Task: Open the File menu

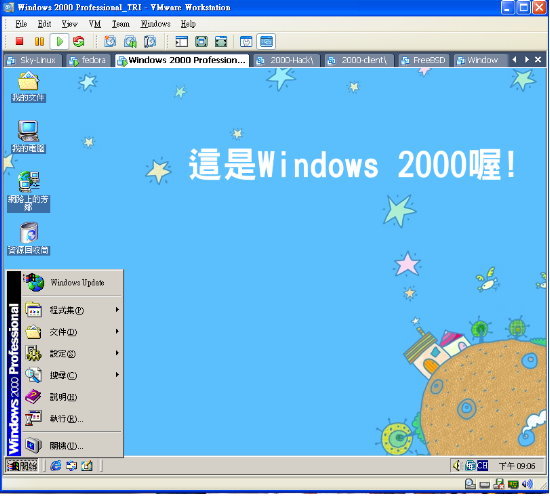Action: point(21,24)
